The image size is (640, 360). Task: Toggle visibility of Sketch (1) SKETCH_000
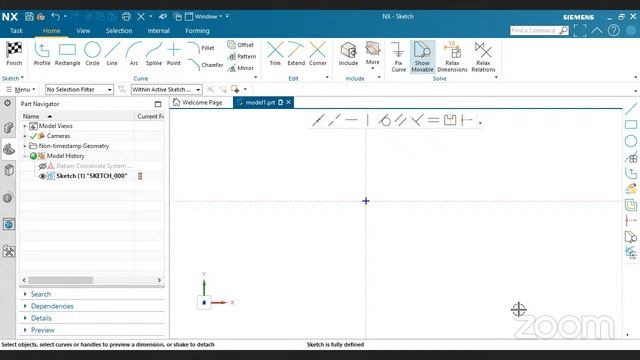tap(42, 176)
